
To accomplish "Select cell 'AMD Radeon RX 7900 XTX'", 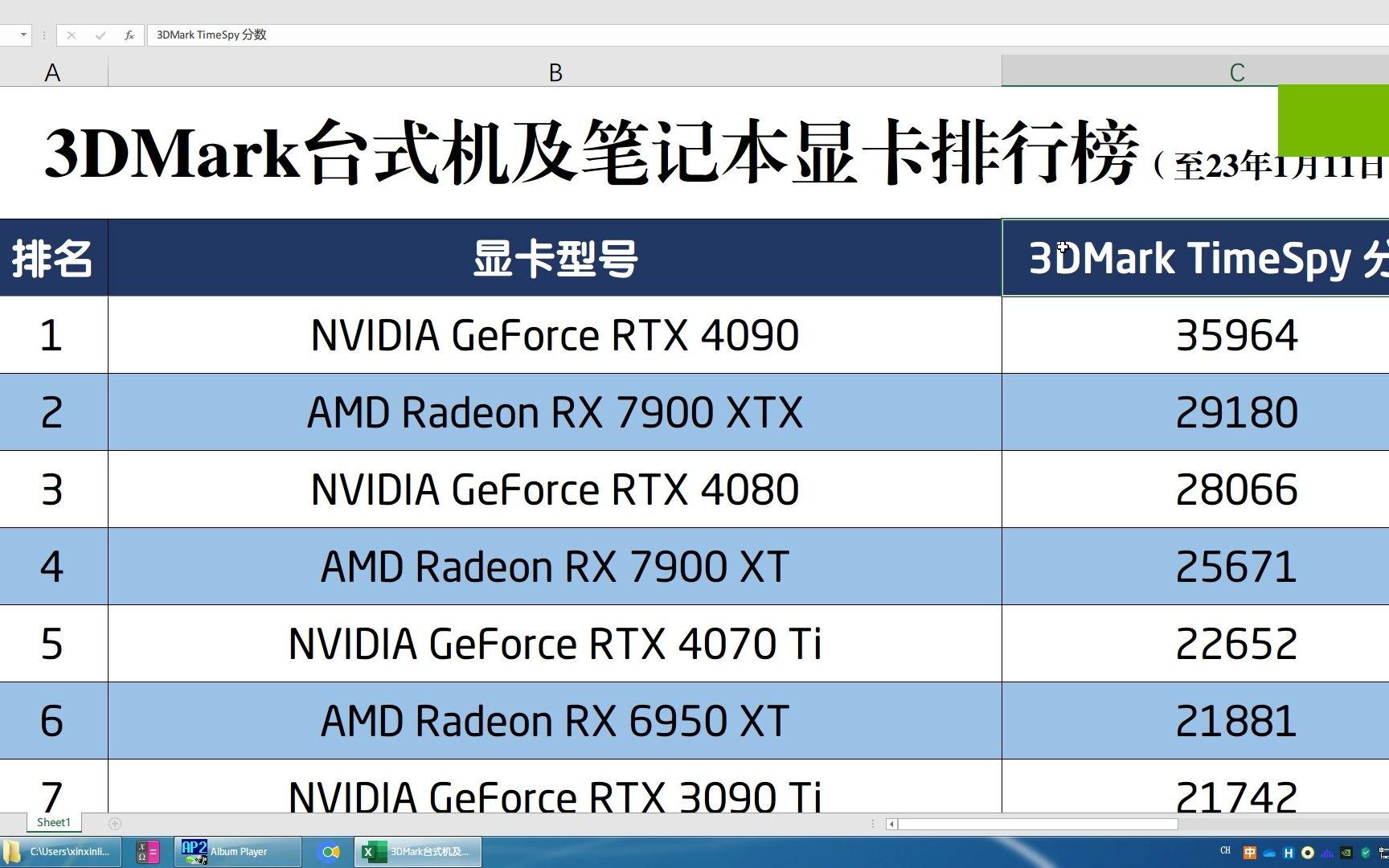I will click(x=555, y=412).
